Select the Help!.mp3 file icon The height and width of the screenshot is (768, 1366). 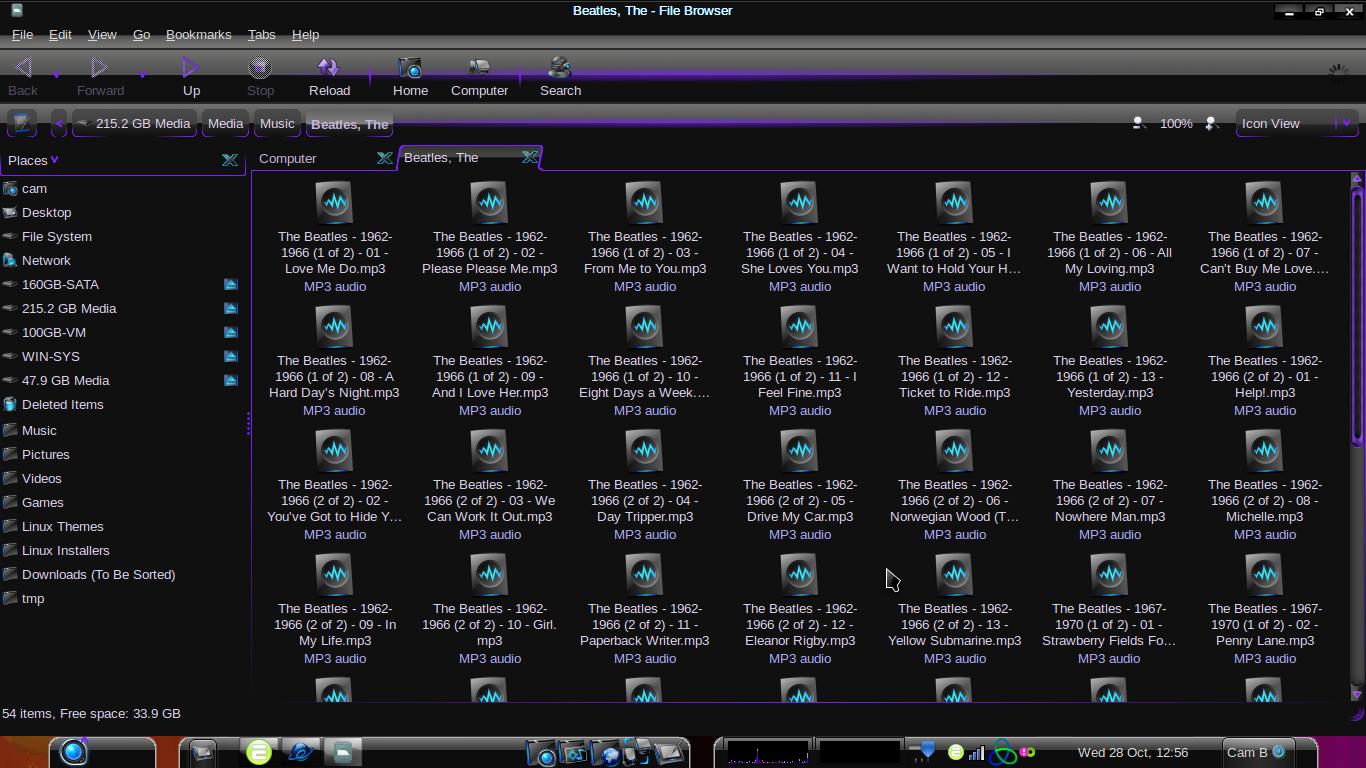[x=1264, y=326]
